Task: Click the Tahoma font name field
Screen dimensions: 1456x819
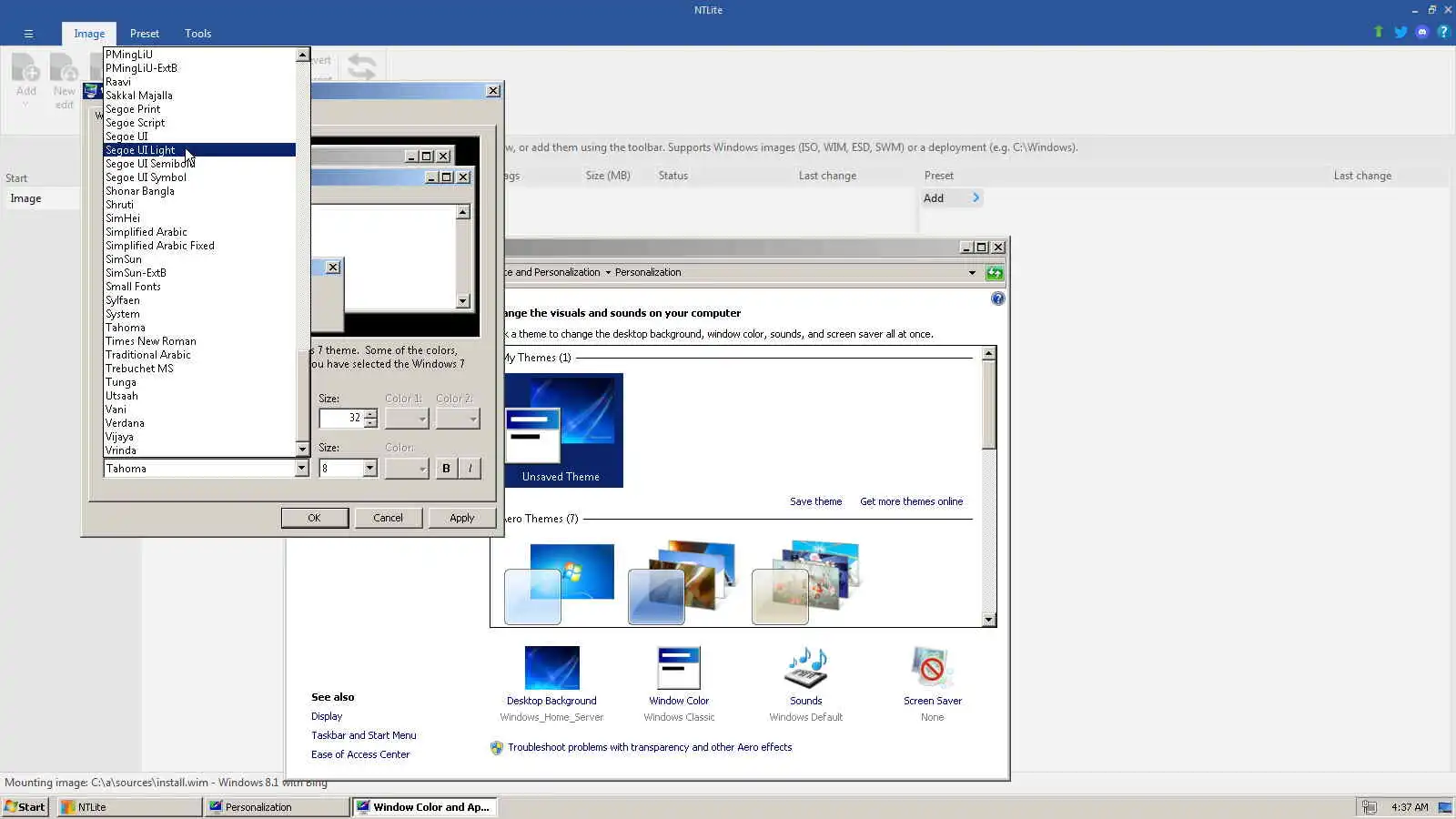Action: [x=199, y=469]
